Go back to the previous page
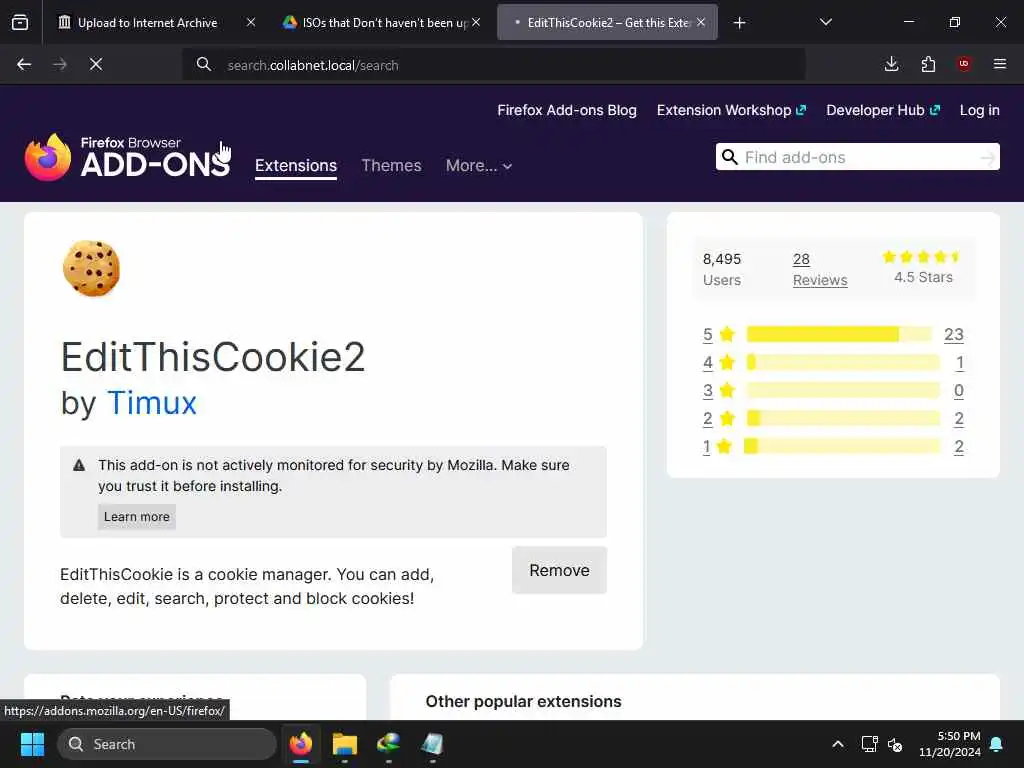 point(24,64)
